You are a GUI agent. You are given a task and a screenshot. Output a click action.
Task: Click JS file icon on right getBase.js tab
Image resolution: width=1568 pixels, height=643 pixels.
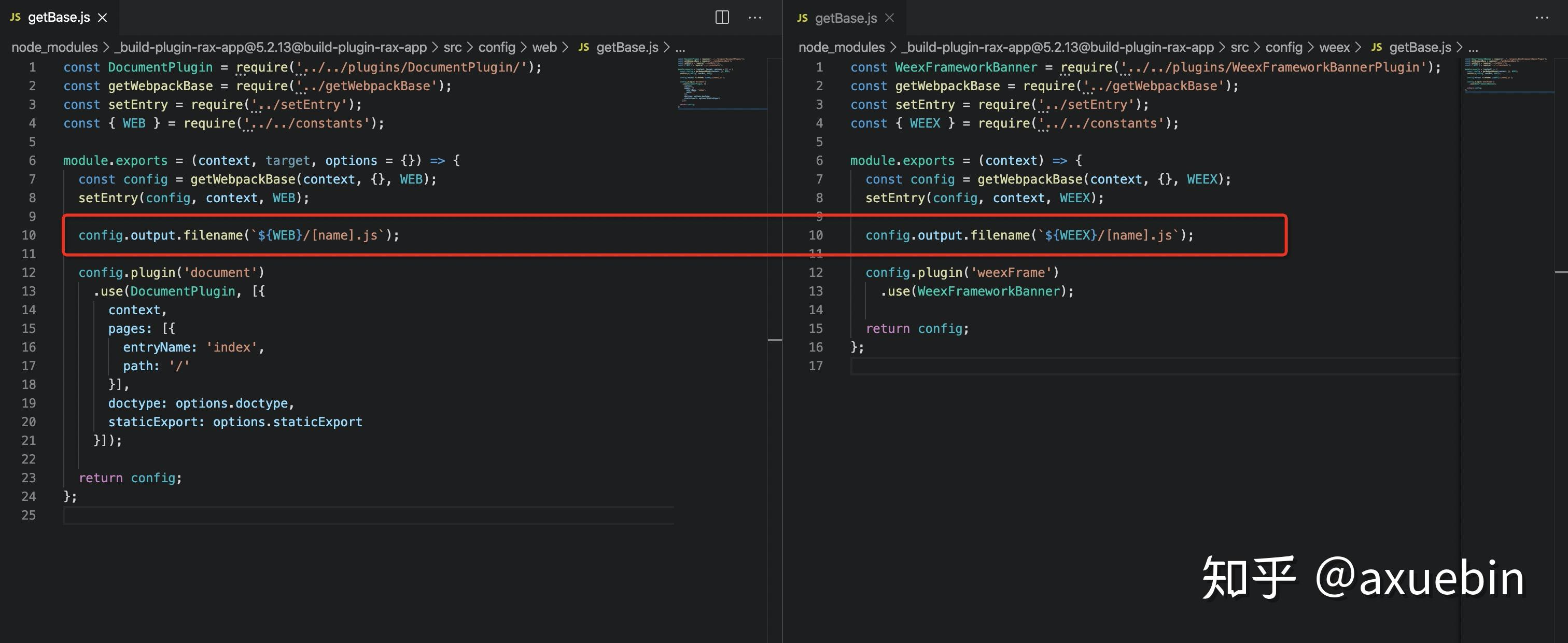coord(802,18)
